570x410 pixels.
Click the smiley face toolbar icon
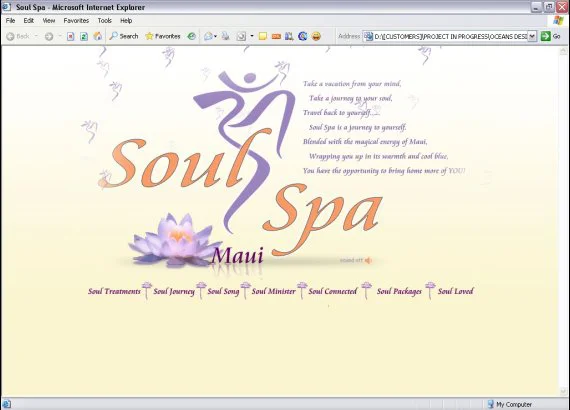click(316, 36)
